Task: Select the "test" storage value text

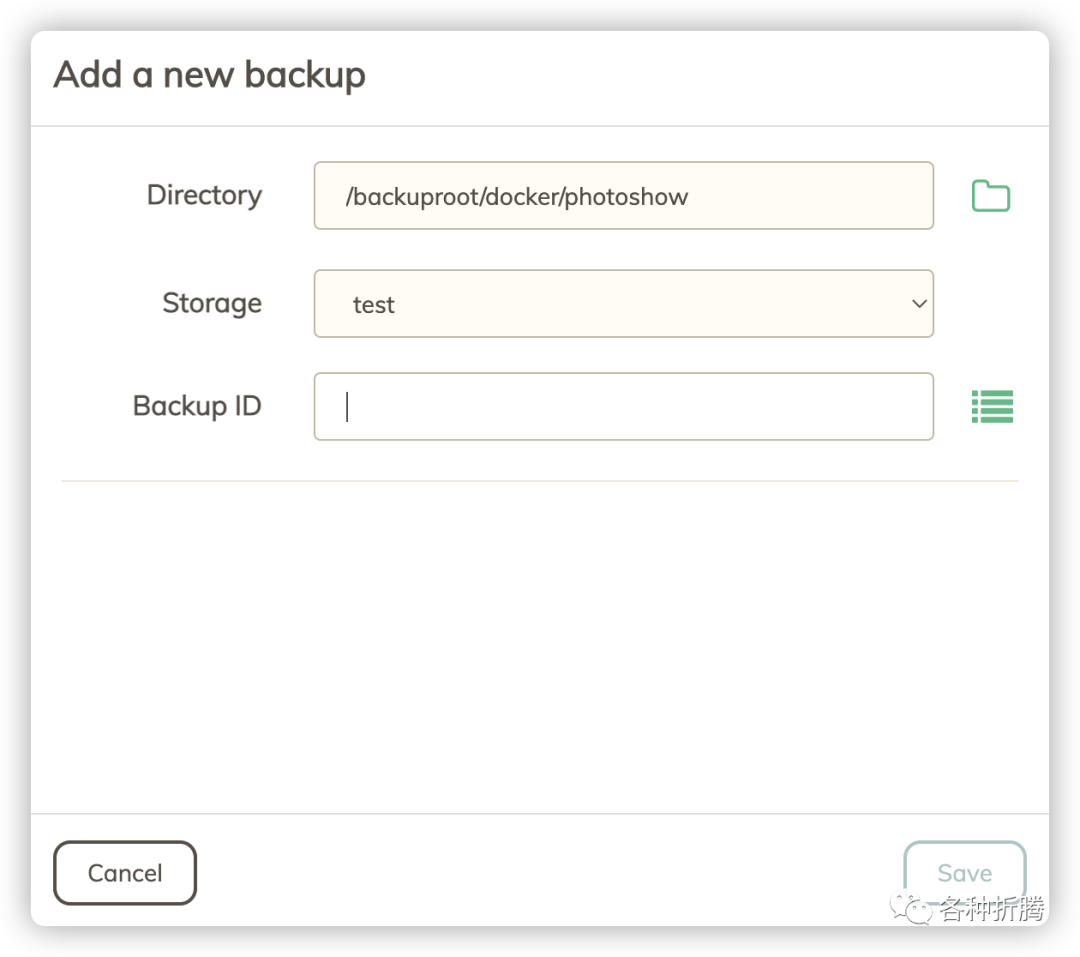Action: click(x=374, y=305)
